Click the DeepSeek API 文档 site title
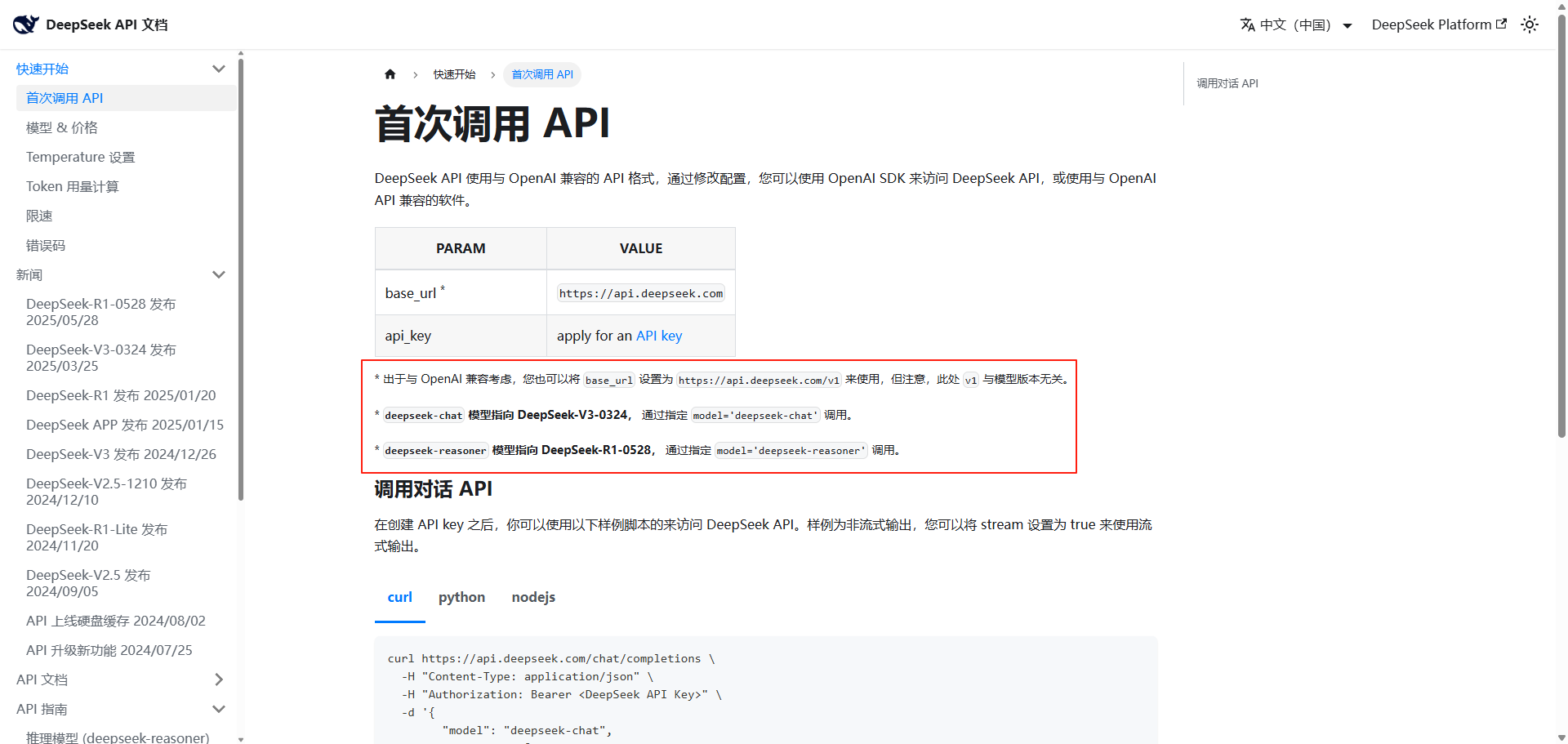 (107, 25)
